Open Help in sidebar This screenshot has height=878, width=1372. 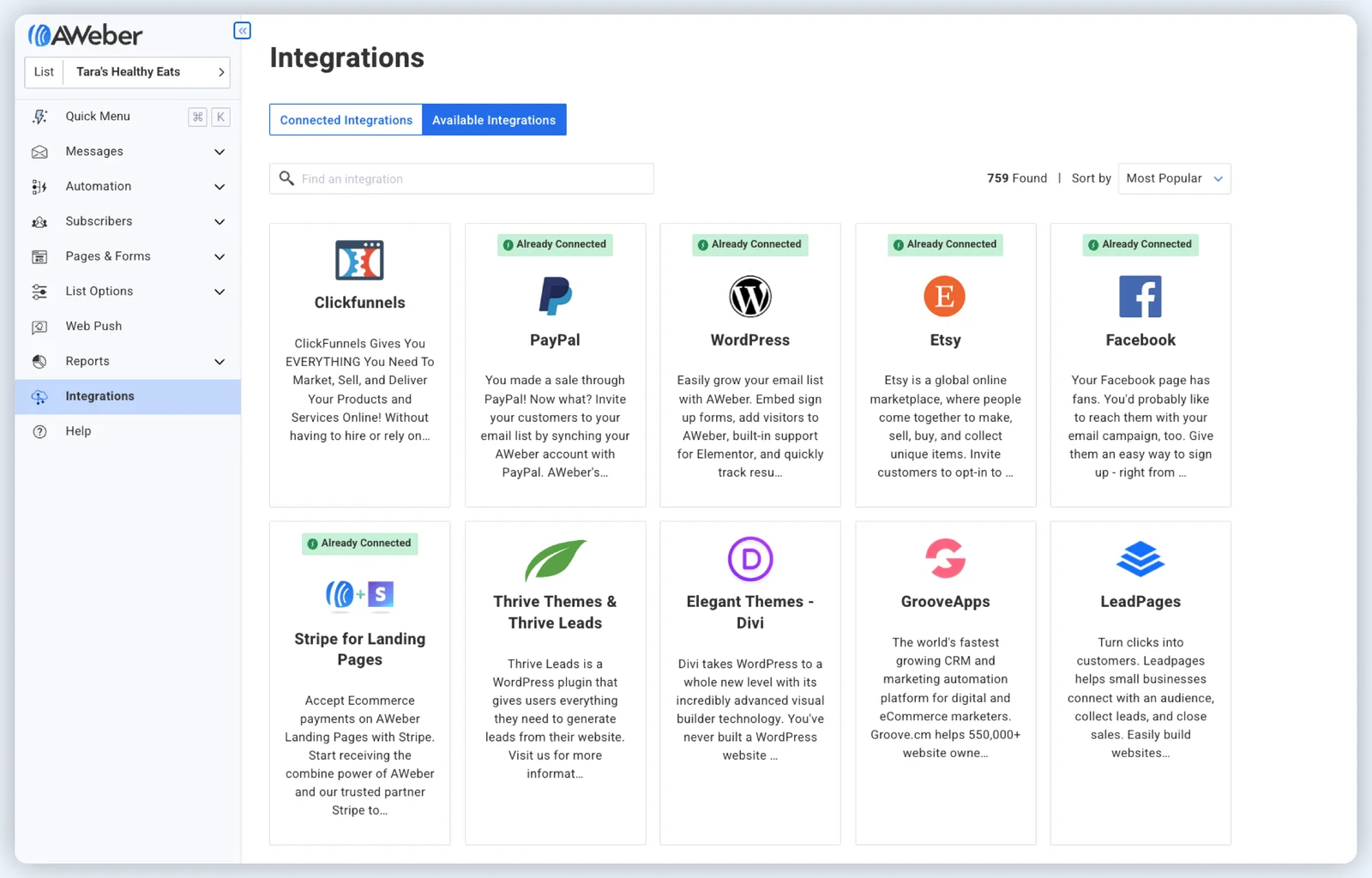127,431
